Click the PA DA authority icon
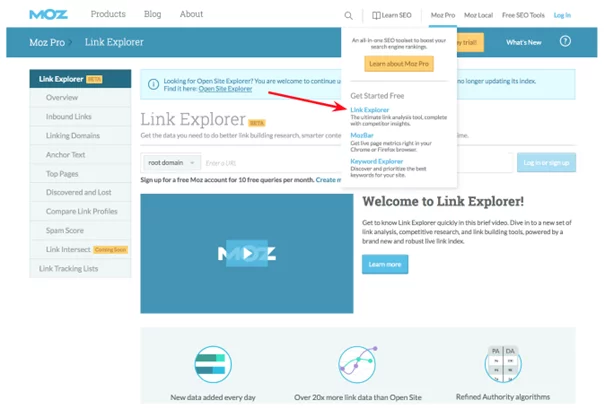 point(503,364)
